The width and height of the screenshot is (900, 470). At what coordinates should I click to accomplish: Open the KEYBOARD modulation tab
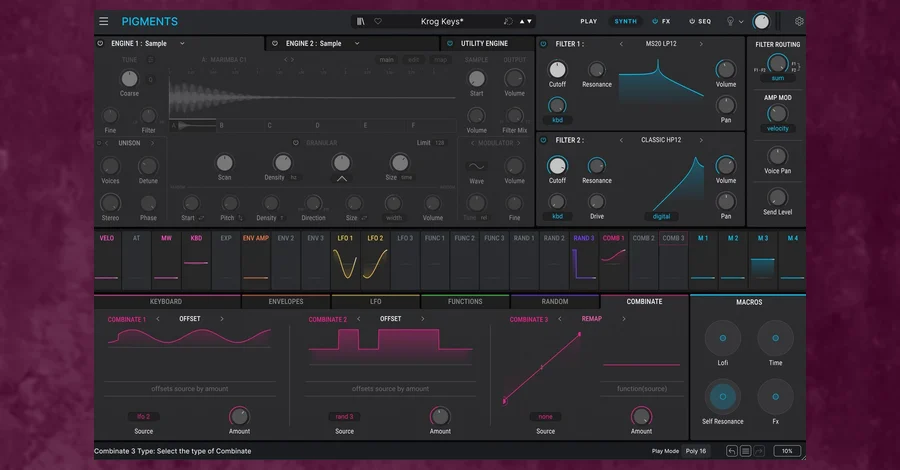coord(166,302)
